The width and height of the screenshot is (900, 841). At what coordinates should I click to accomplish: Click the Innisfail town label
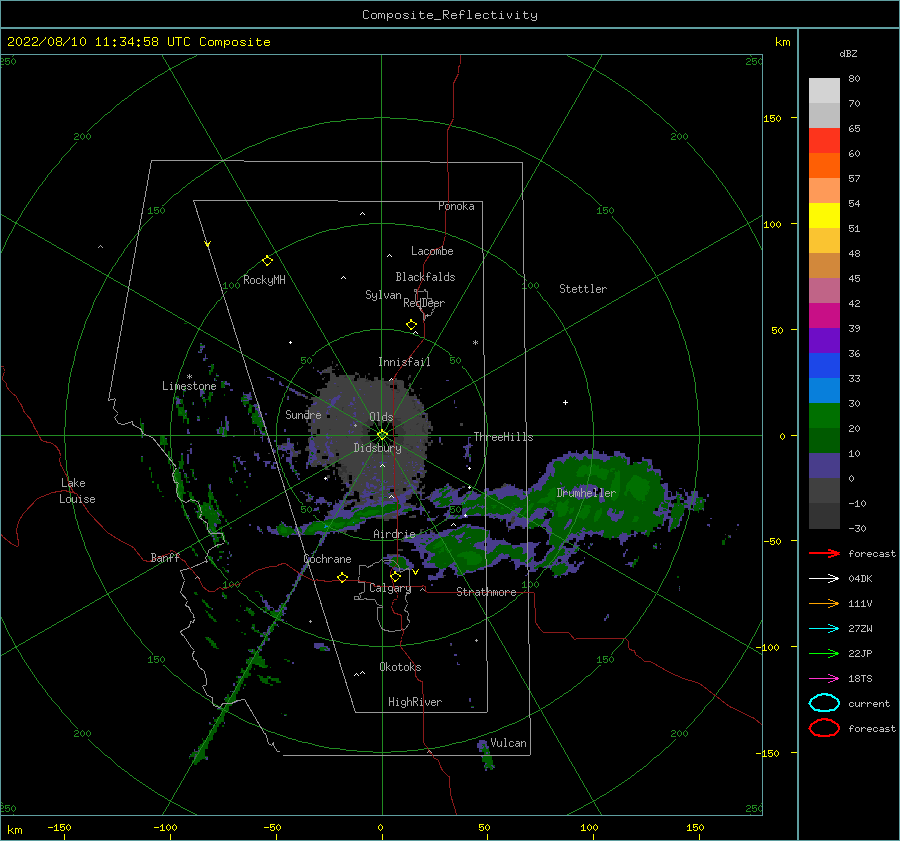[404, 362]
